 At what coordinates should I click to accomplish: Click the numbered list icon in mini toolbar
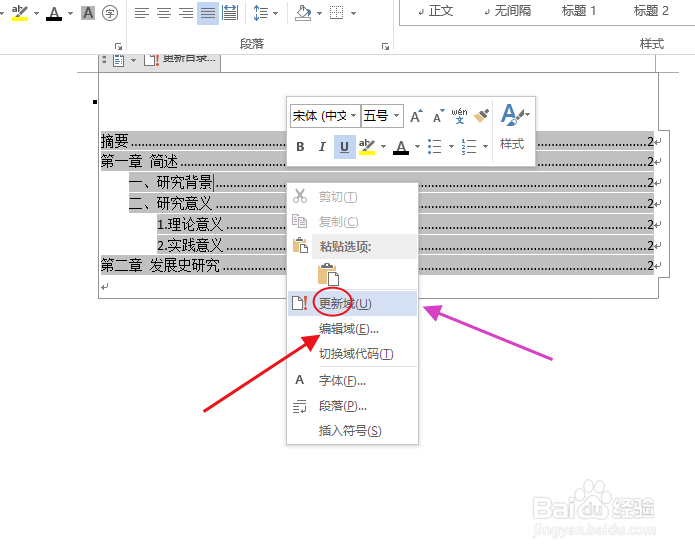[x=469, y=147]
